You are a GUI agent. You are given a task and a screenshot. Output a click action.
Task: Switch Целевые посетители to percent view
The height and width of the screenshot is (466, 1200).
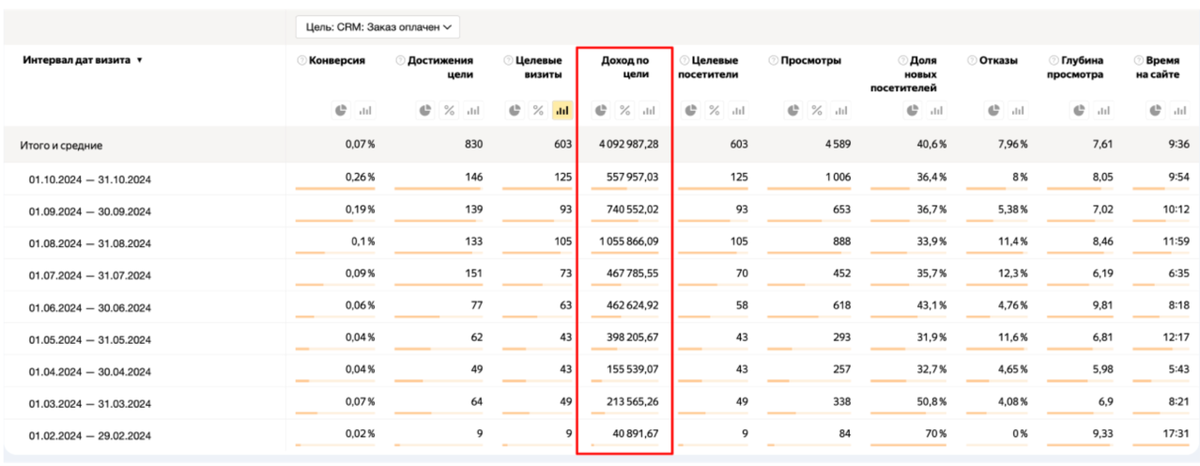[x=714, y=110]
